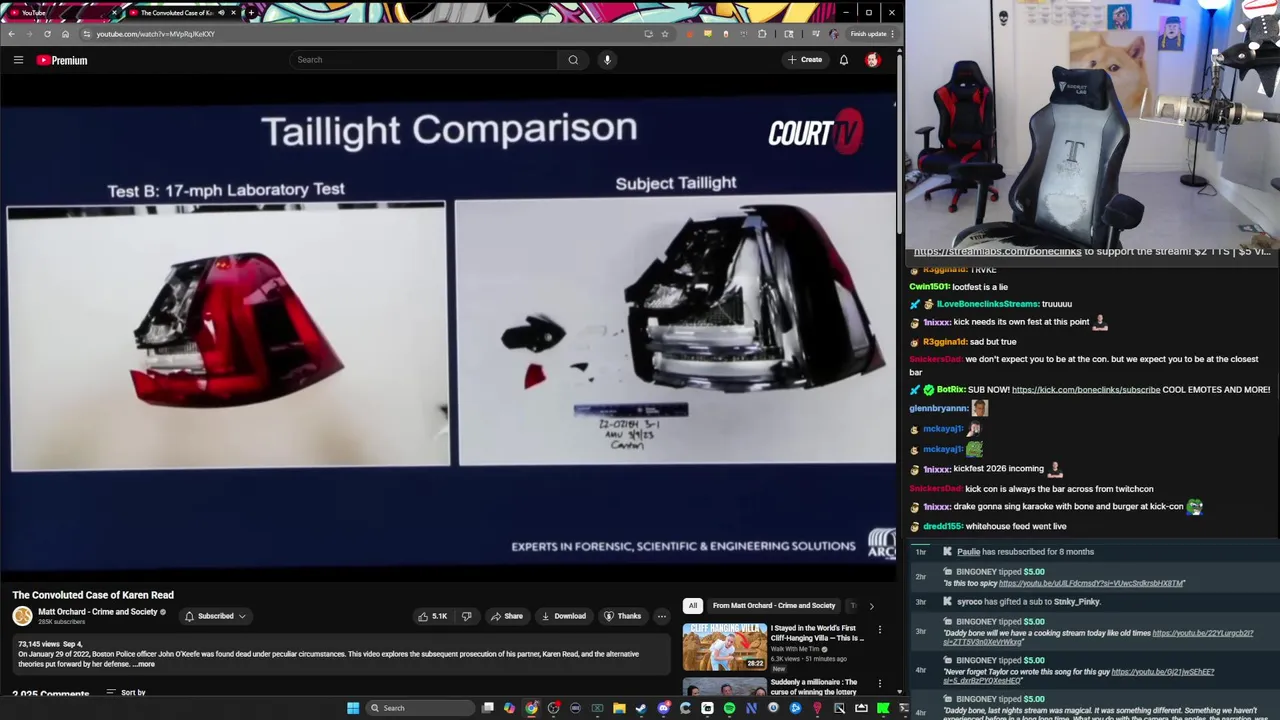The image size is (1280, 720).
Task: Open File Explorer from the taskbar
Action: pyautogui.click(x=619, y=708)
